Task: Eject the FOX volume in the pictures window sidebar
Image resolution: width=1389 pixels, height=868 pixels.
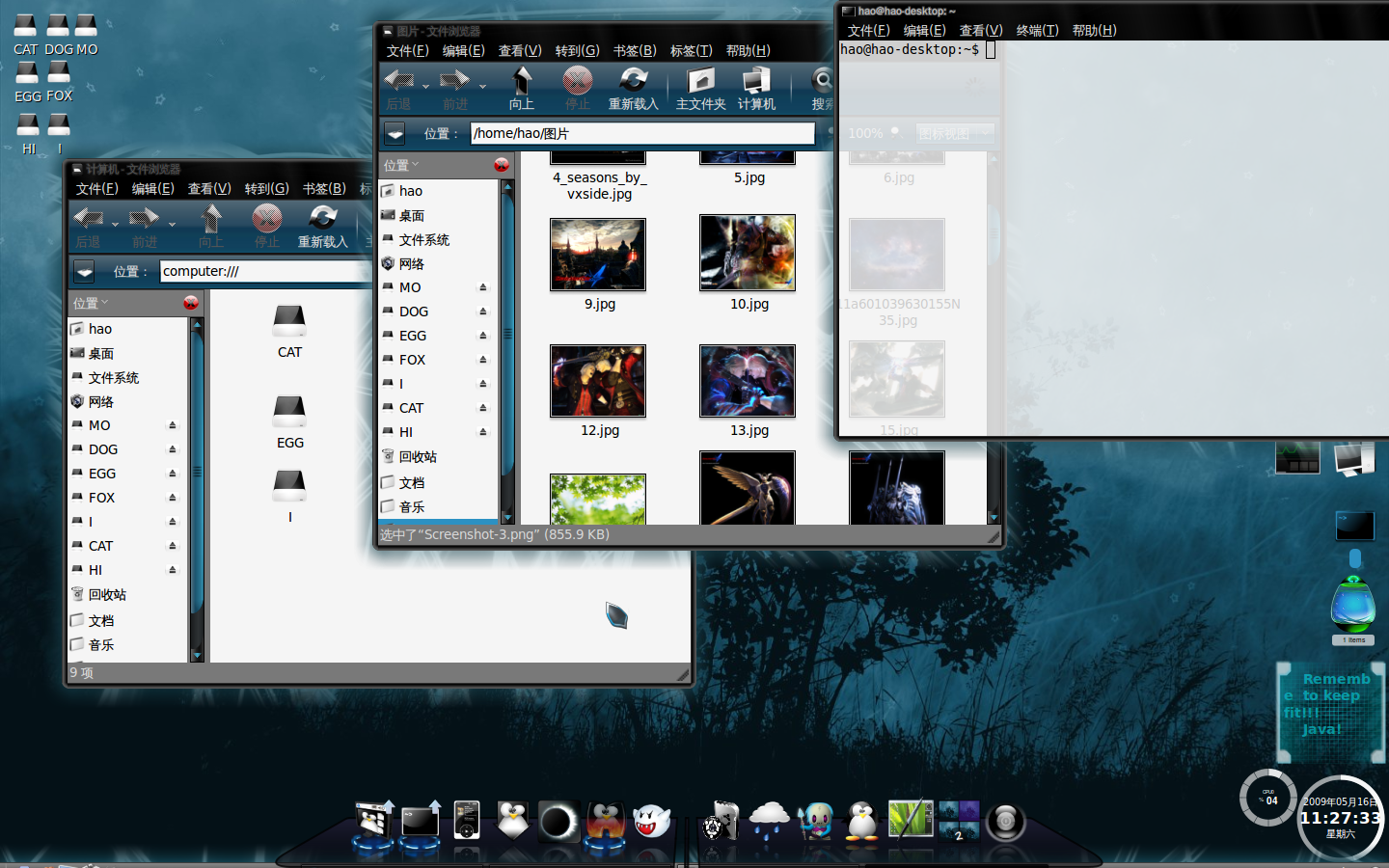Action: (483, 360)
